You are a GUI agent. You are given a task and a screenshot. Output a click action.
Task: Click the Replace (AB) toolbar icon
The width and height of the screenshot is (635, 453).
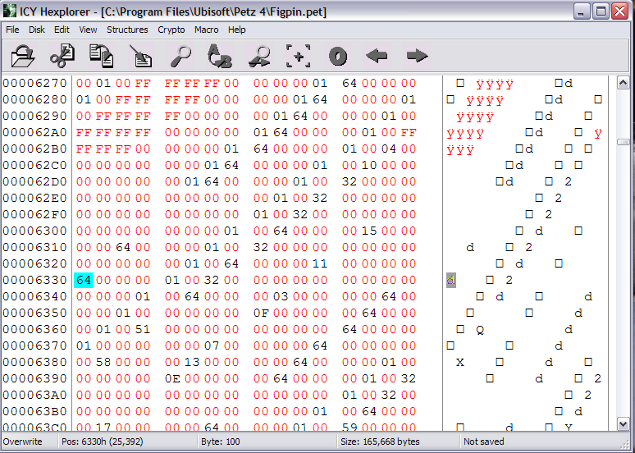[x=219, y=56]
